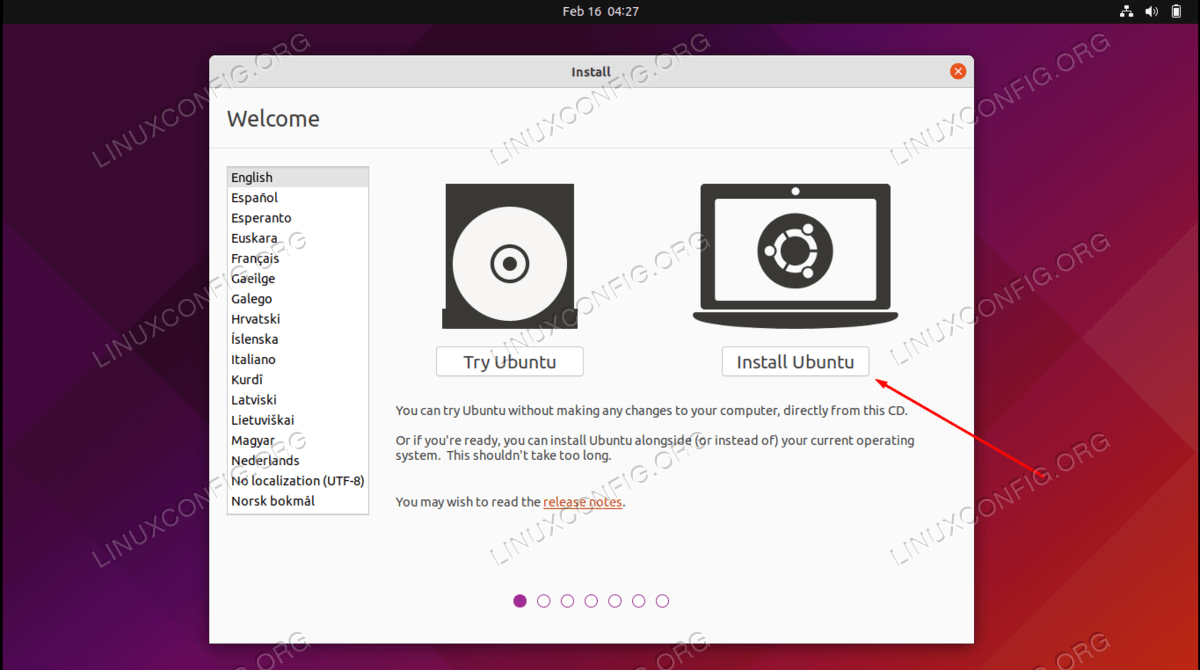Select Magyar in the language list
Screen dimensions: 1200x670
pos(298,440)
